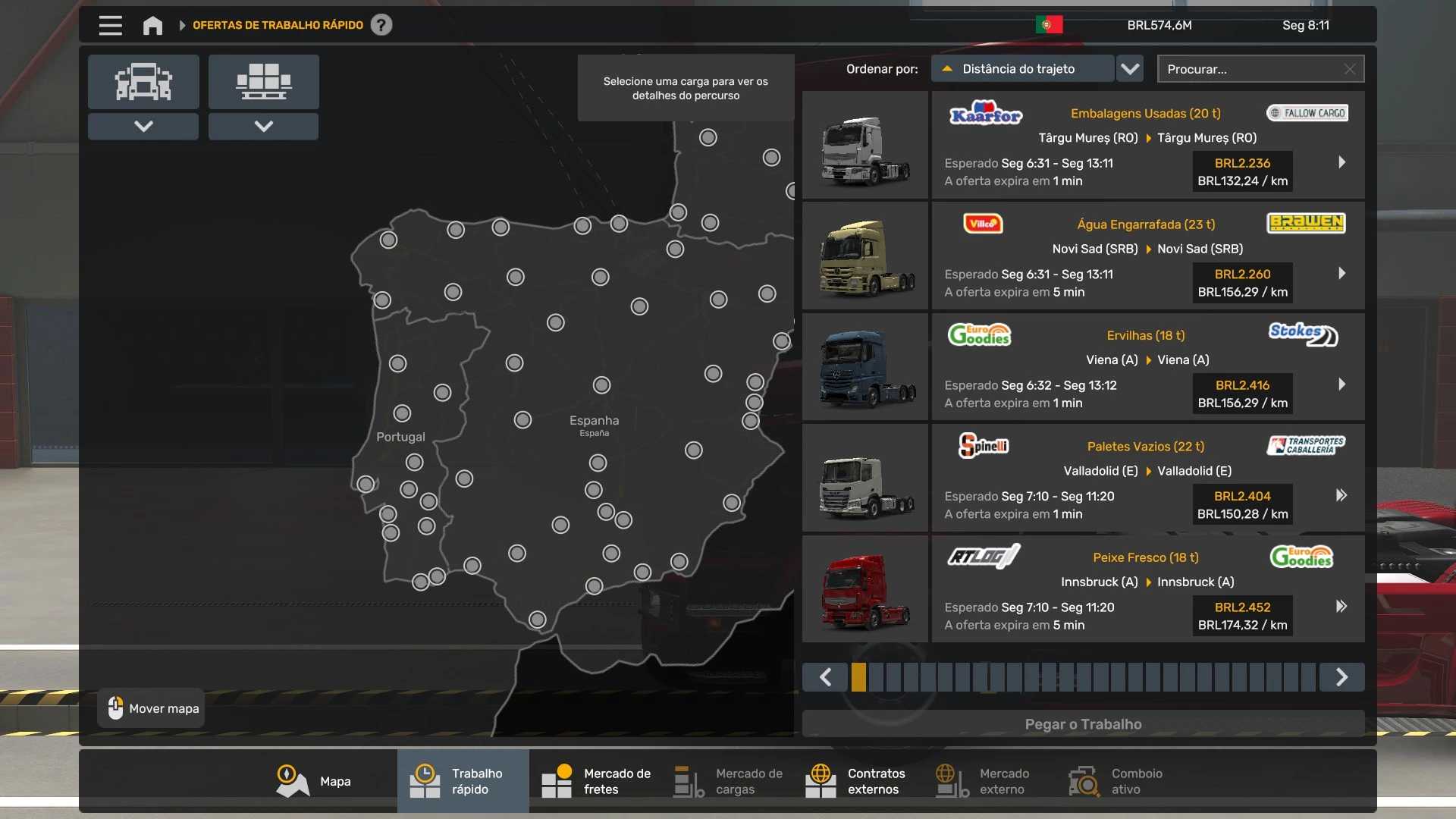Open the Mapa tab
The width and height of the screenshot is (1456, 819).
coord(313,781)
